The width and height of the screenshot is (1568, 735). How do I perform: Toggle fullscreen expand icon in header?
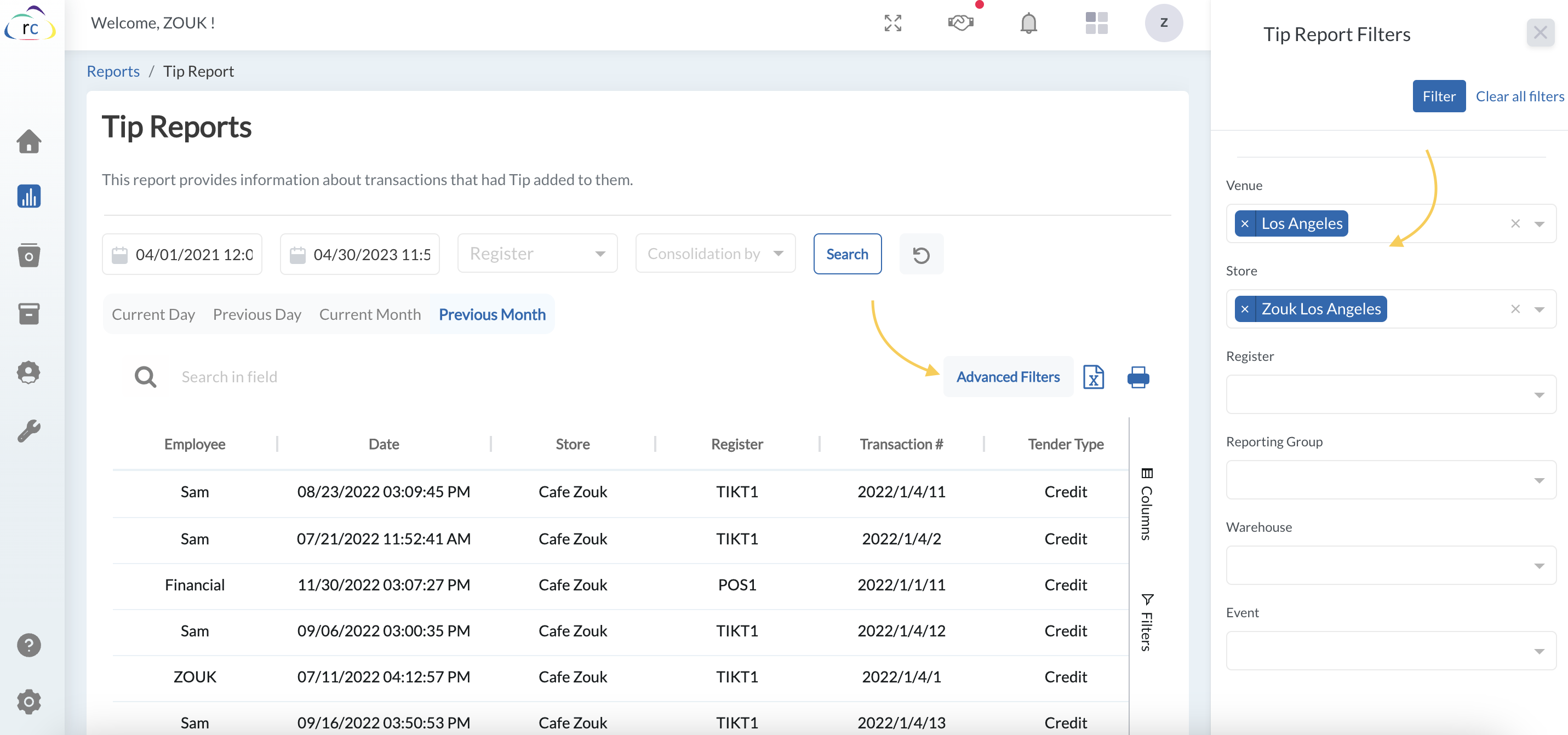(x=892, y=23)
